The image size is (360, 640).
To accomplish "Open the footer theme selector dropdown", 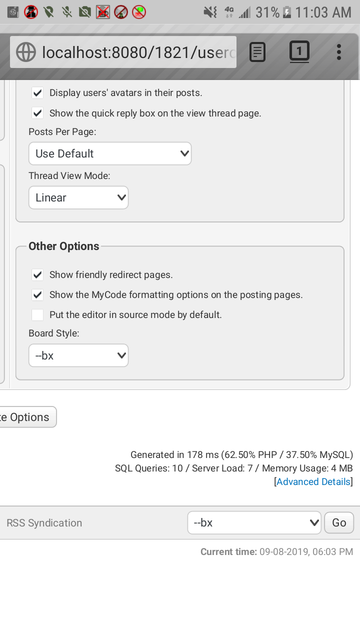I will coord(254,523).
